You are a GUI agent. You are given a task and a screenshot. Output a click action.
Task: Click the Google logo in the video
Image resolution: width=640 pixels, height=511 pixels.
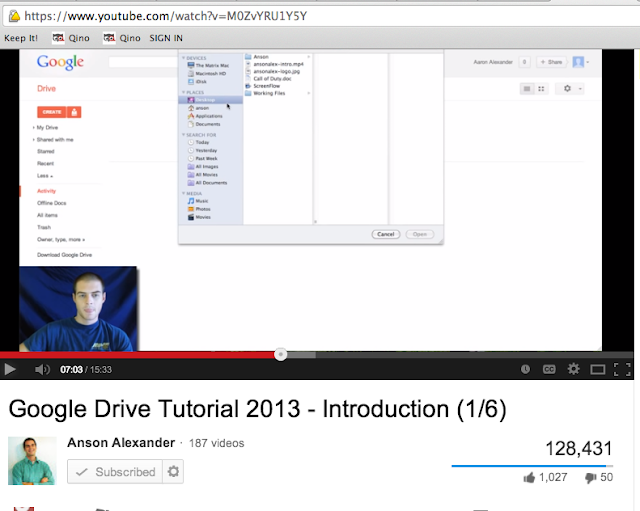[x=60, y=62]
